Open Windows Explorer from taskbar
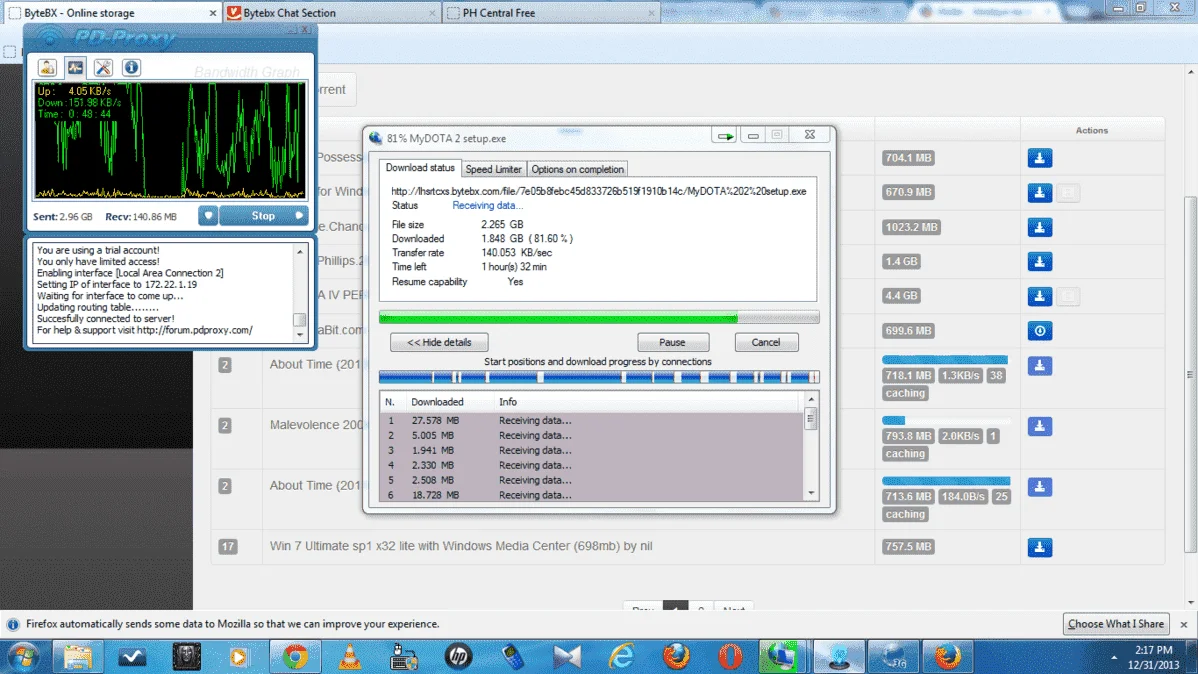 point(77,656)
